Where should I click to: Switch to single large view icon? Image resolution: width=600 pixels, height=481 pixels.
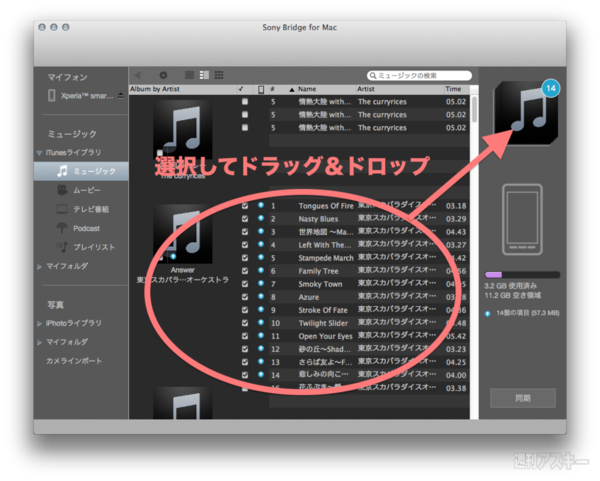(189, 75)
